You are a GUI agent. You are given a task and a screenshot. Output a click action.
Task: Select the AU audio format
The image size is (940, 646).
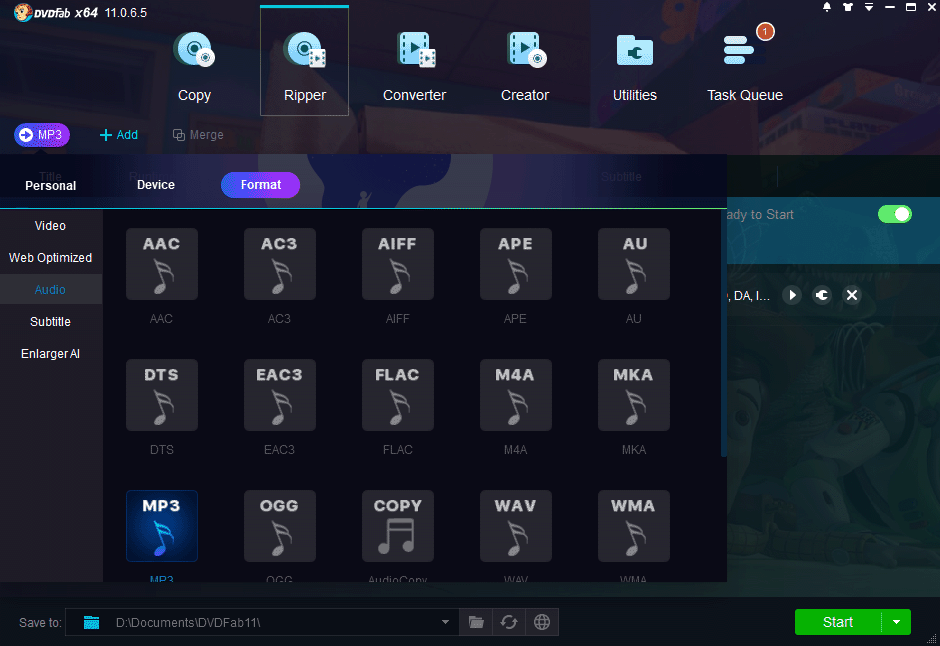pyautogui.click(x=634, y=264)
